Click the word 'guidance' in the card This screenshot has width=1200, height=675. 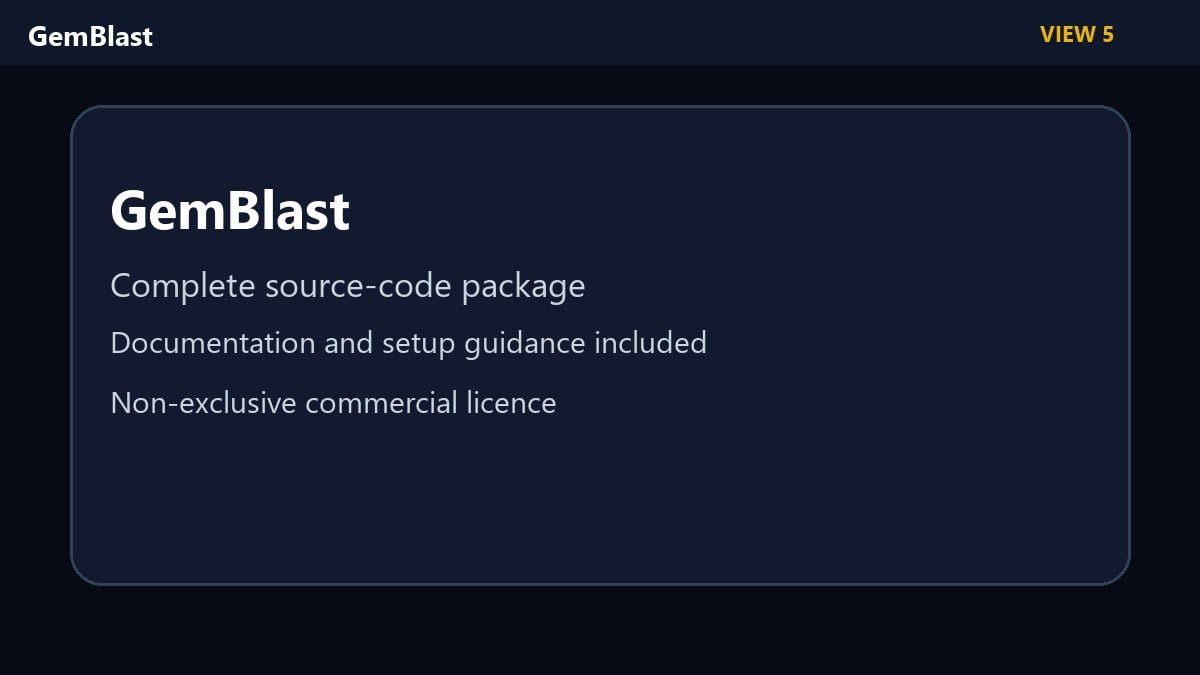click(525, 344)
